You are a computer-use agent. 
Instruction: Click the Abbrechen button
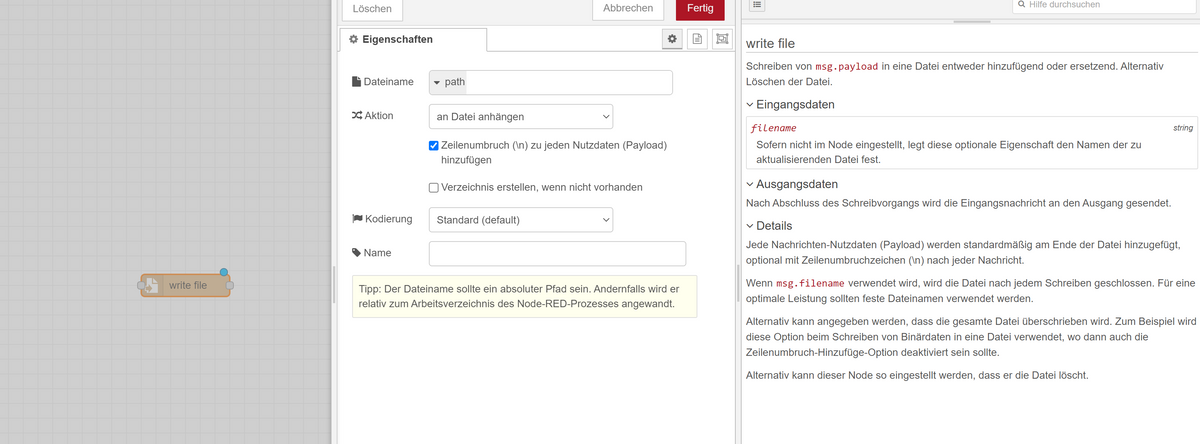[629, 8]
